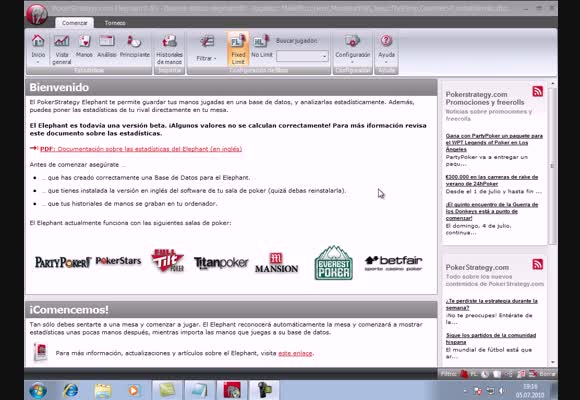Click the Mansion logo
580x400 pixels.
click(x=276, y=263)
